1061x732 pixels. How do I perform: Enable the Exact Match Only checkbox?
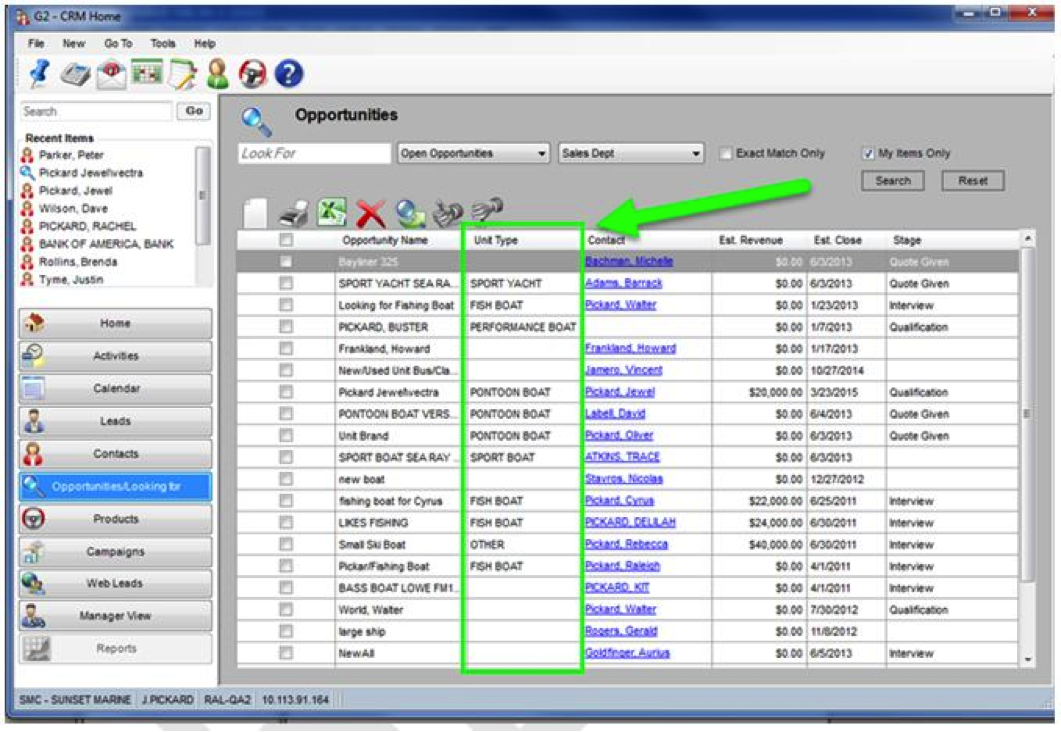click(x=726, y=154)
